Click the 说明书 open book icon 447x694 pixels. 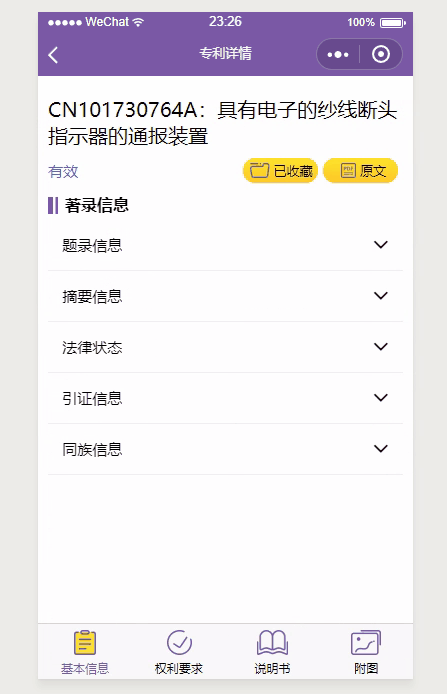(x=272, y=642)
